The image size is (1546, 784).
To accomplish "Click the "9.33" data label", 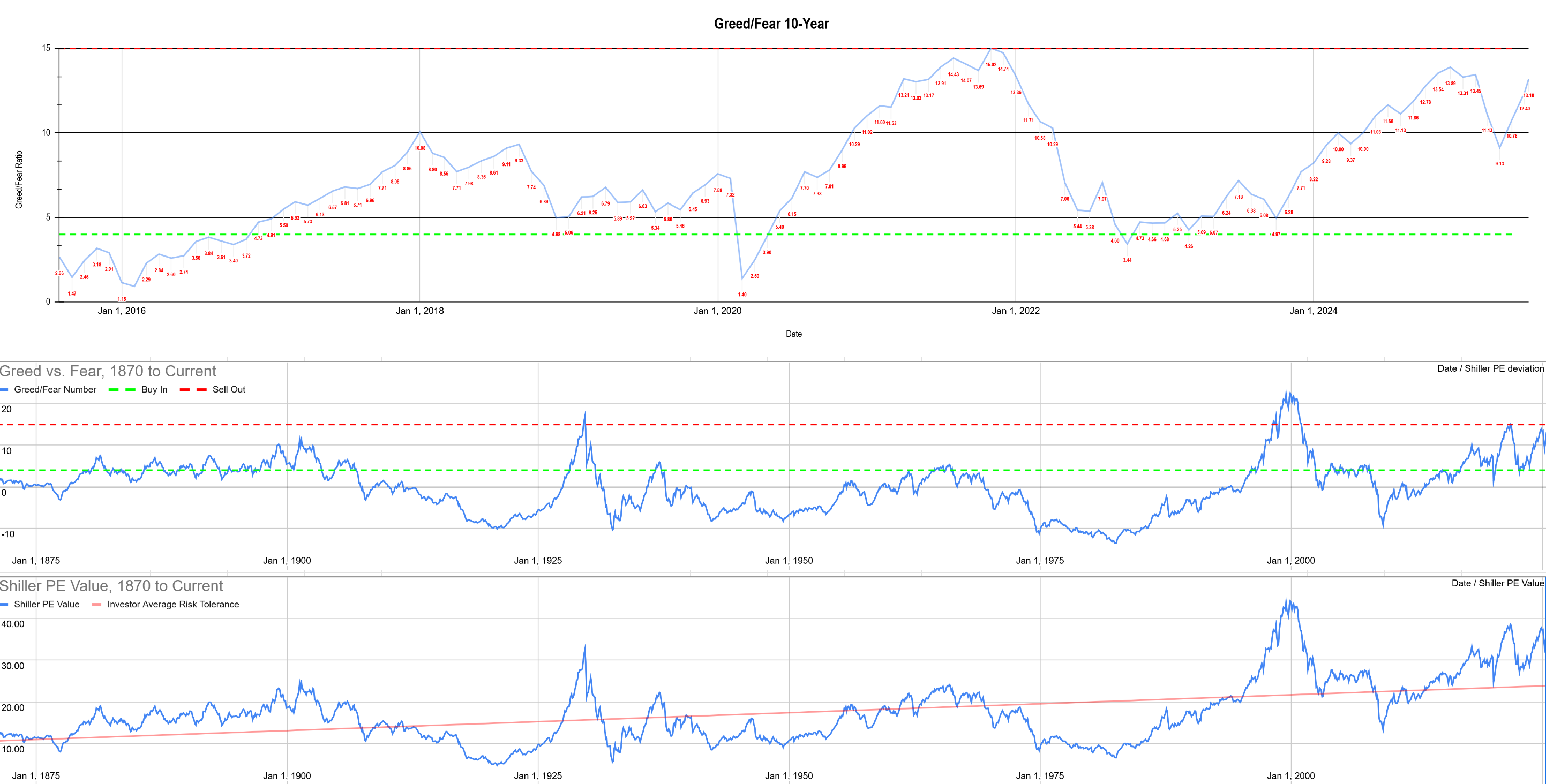I will (x=519, y=160).
